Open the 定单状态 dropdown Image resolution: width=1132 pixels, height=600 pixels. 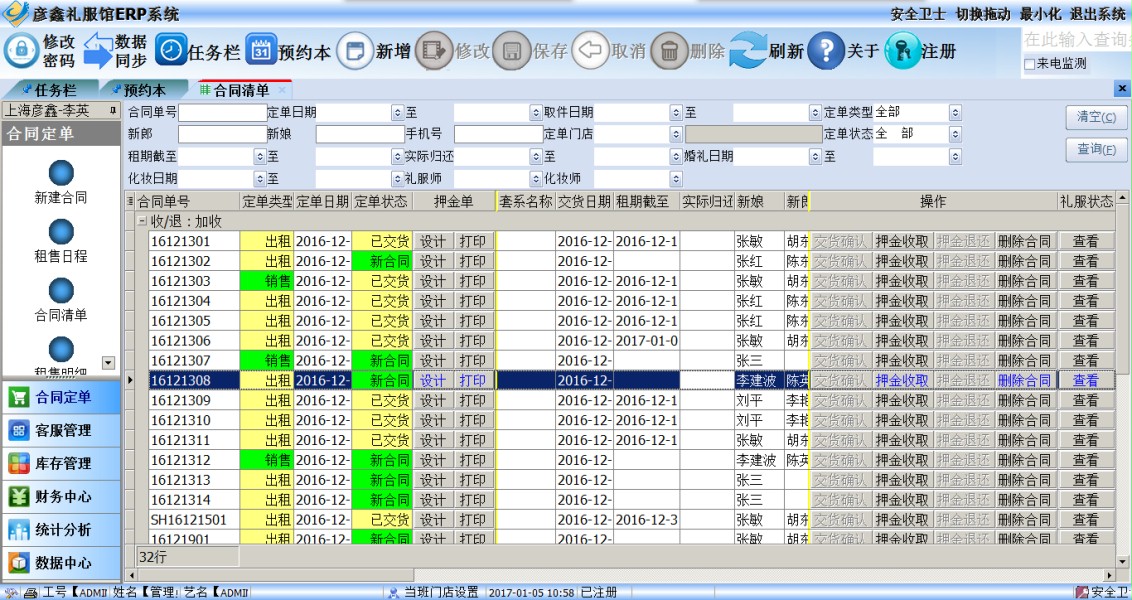click(955, 134)
